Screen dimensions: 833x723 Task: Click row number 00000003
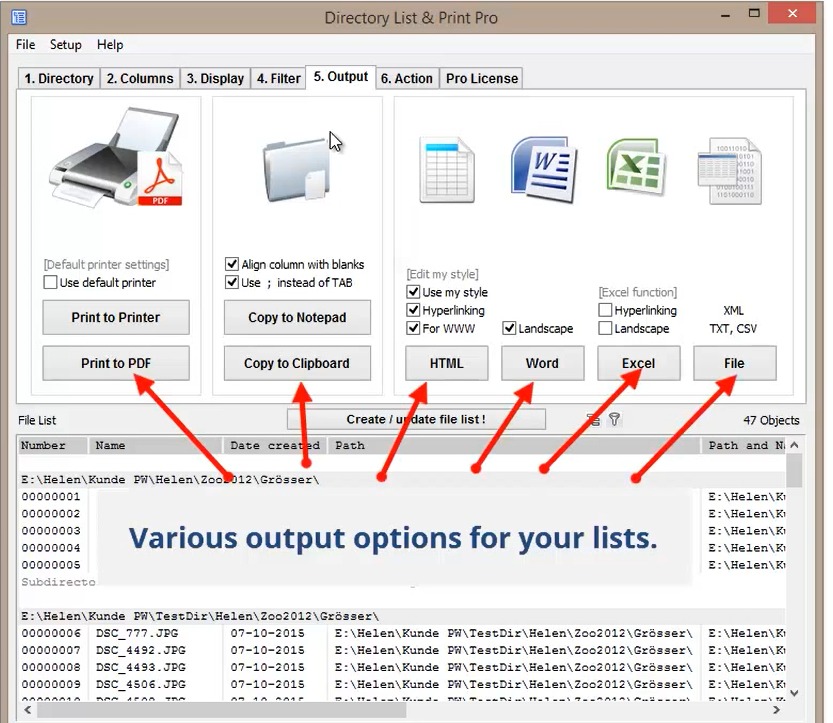click(x=51, y=531)
